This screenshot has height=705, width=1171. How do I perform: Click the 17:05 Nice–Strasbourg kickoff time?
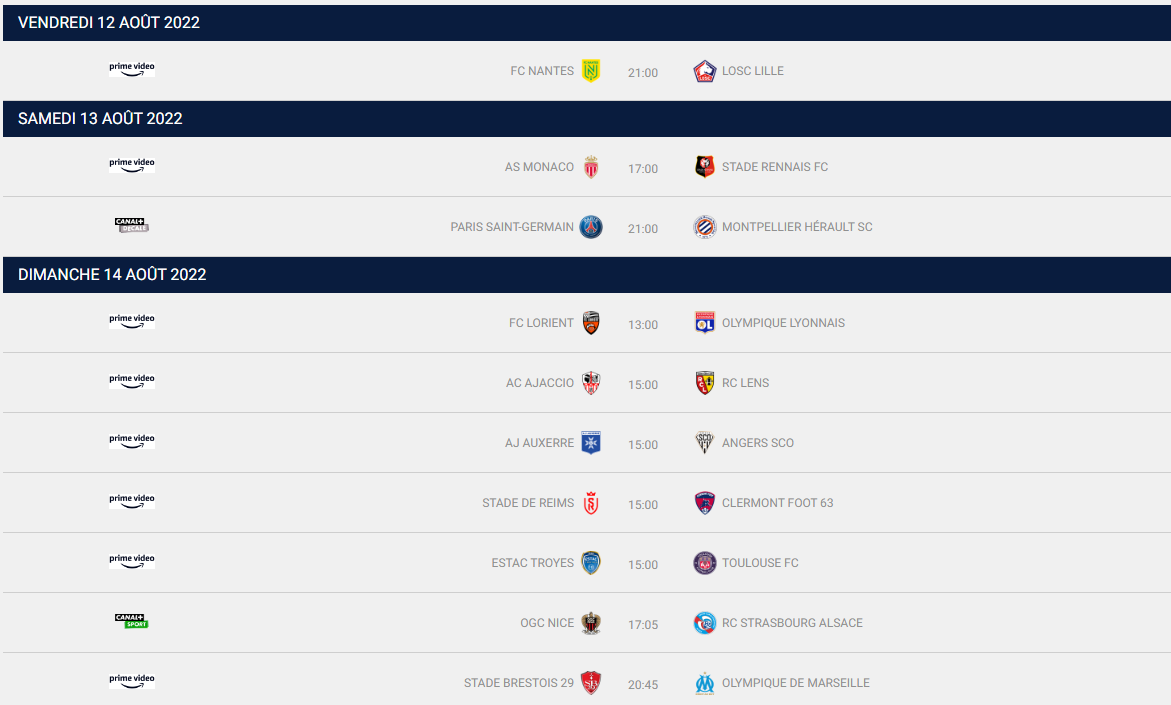(643, 625)
